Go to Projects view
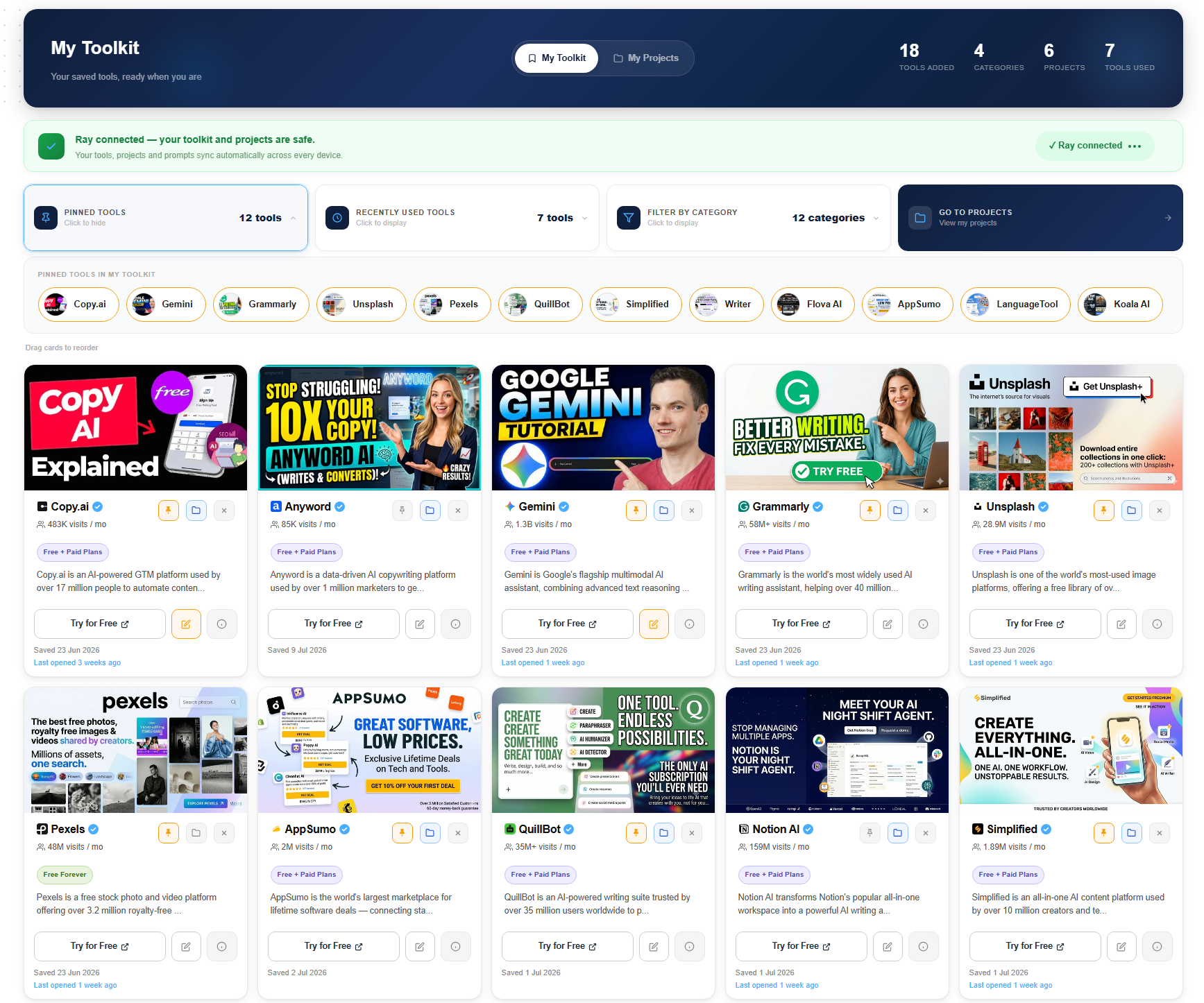This screenshot has height=1003, width=1204. click(1040, 218)
